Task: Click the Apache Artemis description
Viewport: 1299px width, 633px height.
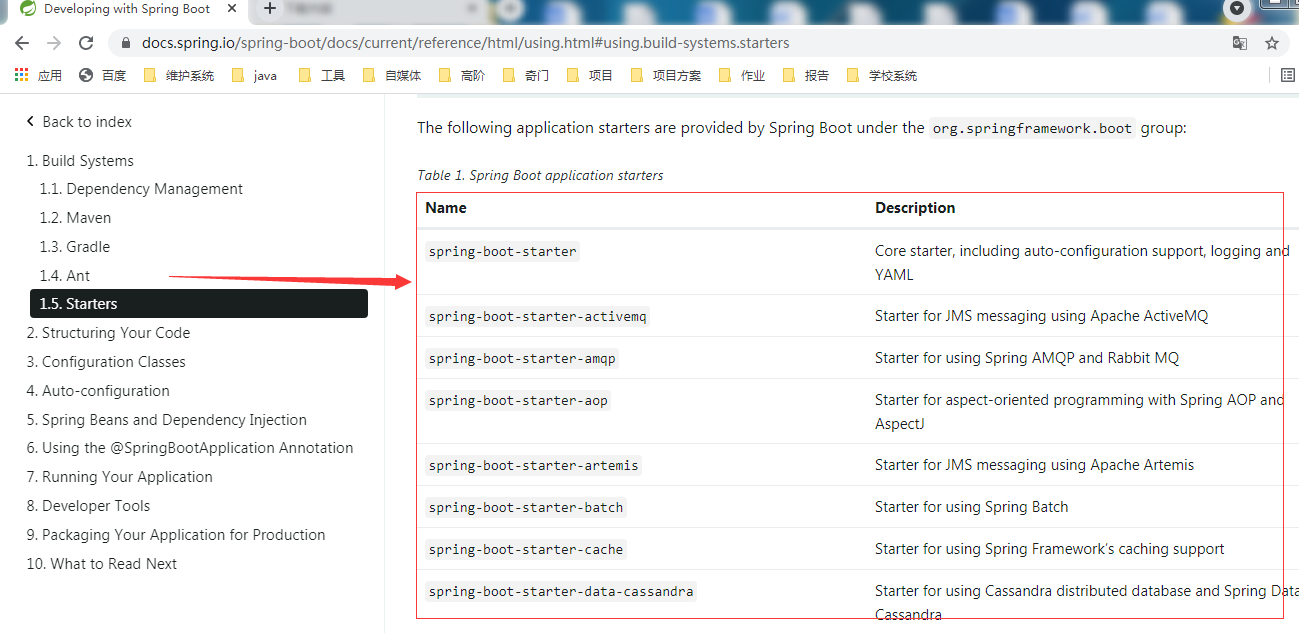Action: point(1034,465)
